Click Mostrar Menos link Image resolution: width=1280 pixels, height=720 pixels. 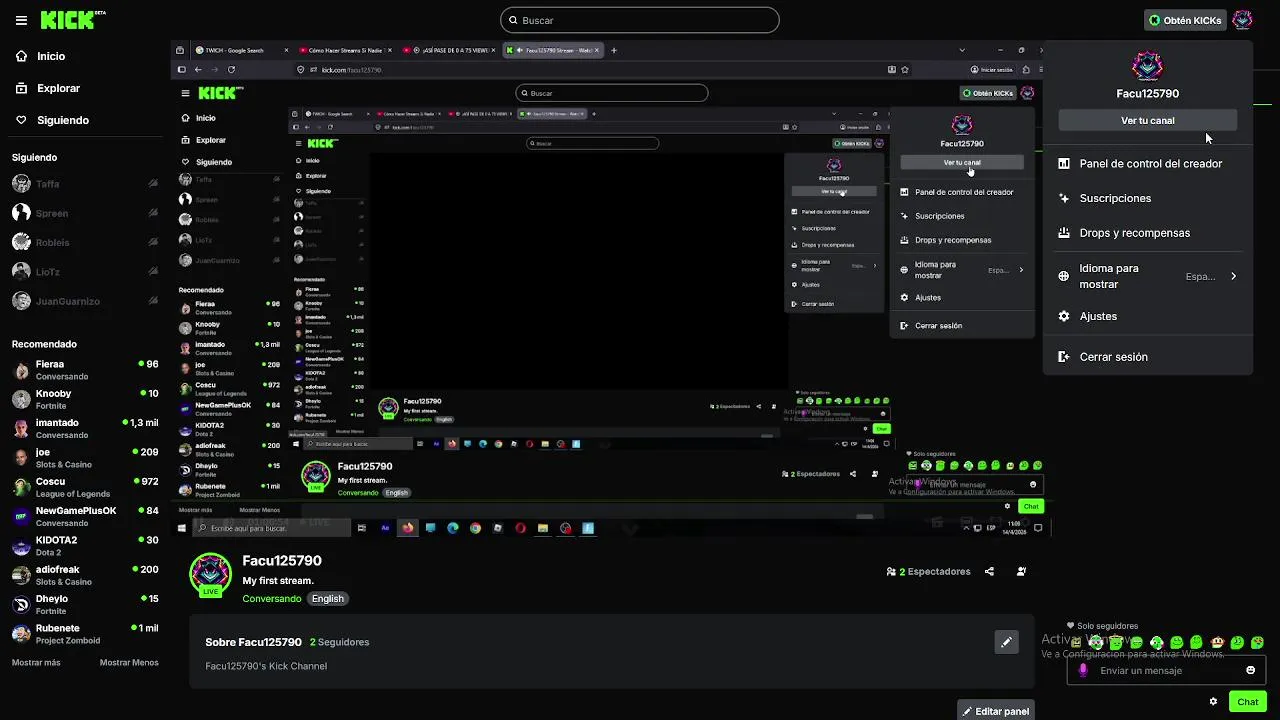pos(129,662)
